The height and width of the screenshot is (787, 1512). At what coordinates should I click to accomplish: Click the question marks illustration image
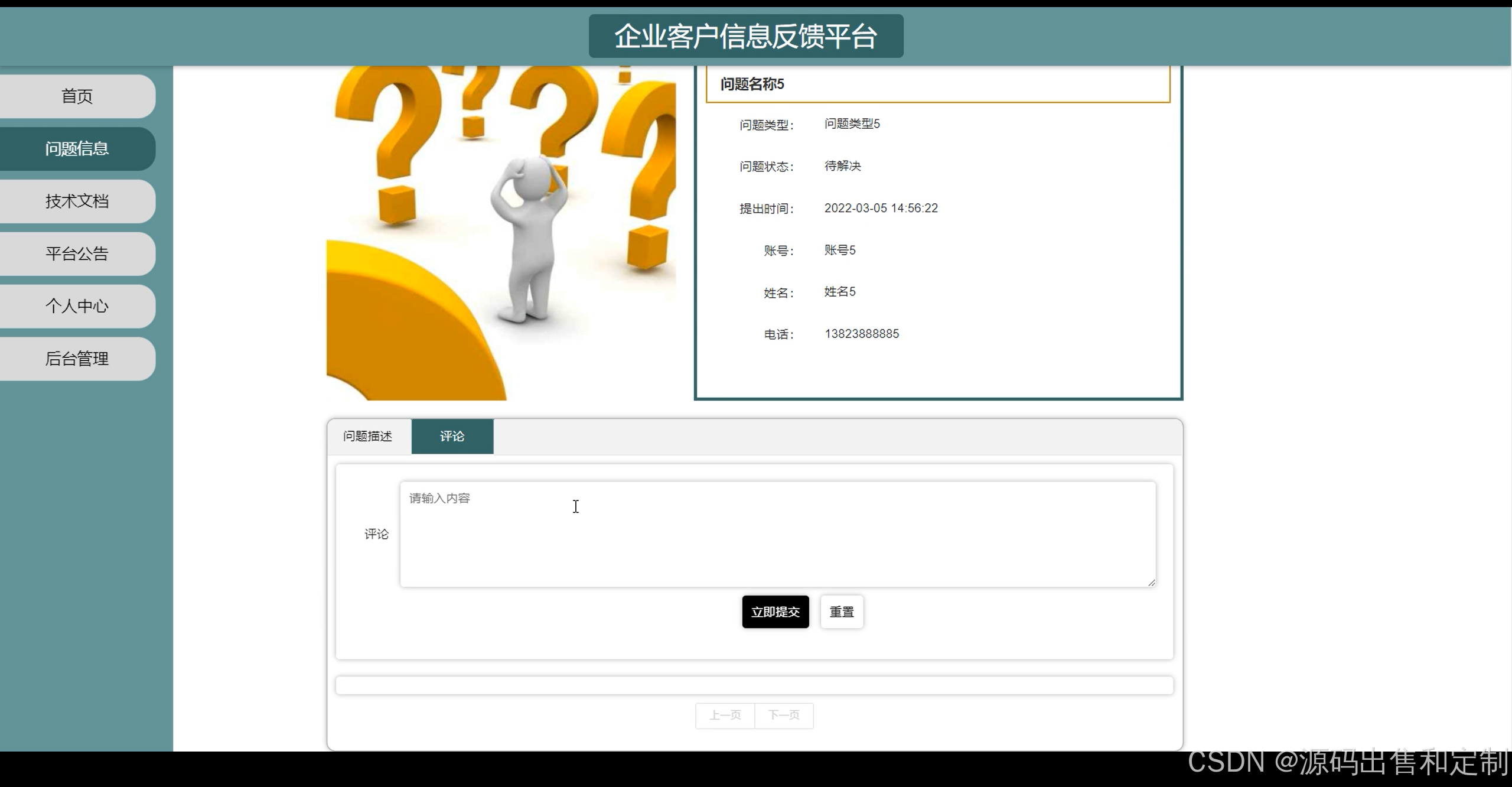click(x=501, y=233)
